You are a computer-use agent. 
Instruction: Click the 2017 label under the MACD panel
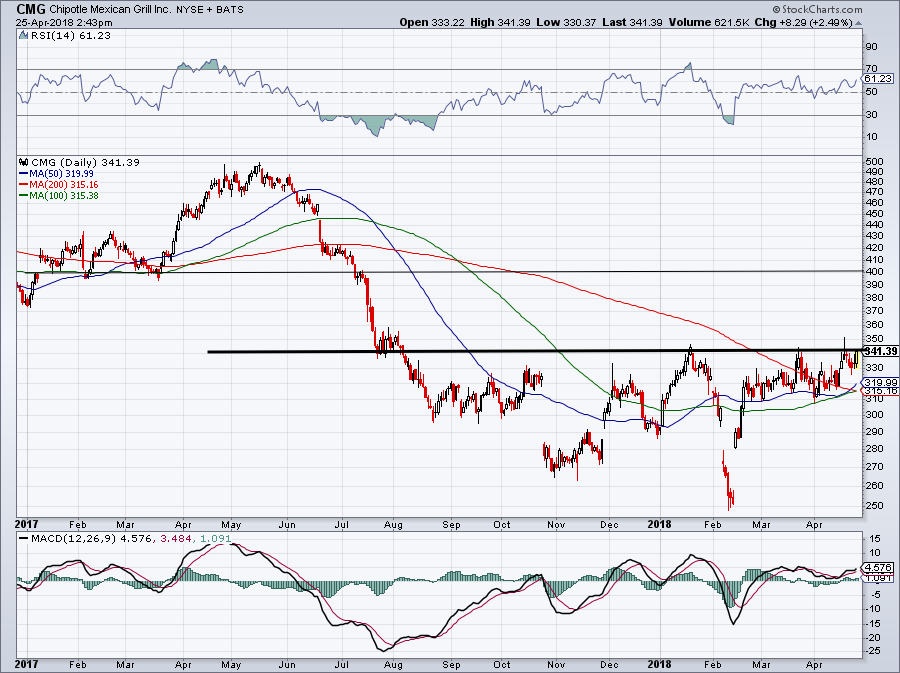point(26,665)
